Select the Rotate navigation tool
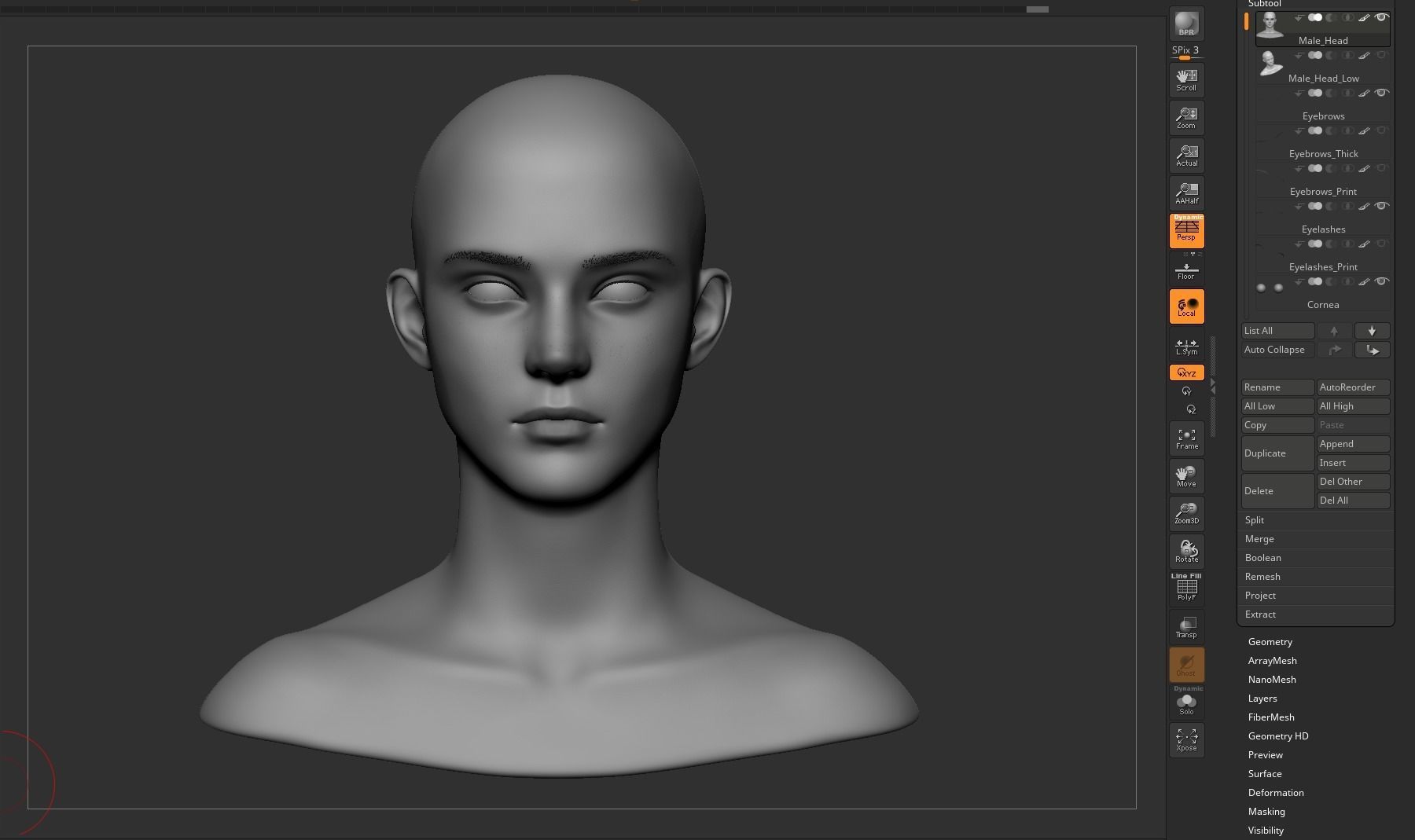 [x=1186, y=552]
